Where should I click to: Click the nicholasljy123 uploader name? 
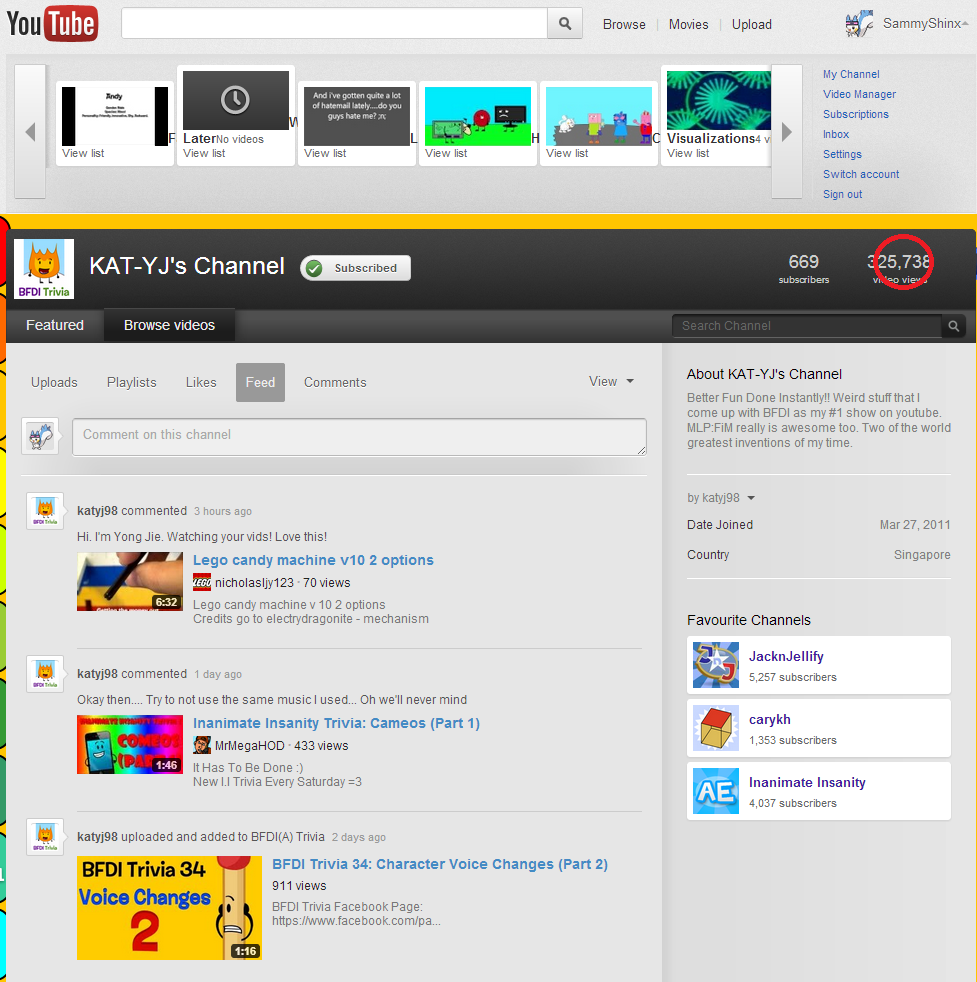point(254,582)
